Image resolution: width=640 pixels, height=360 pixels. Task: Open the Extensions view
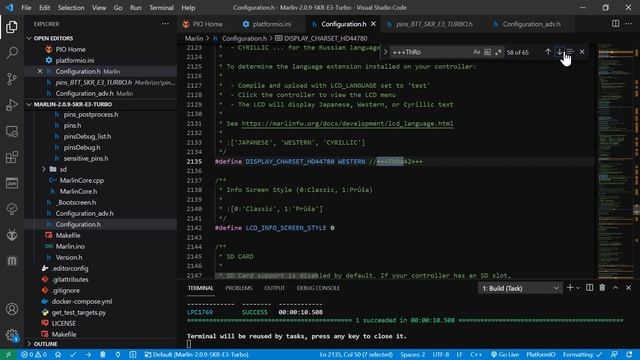[12, 157]
